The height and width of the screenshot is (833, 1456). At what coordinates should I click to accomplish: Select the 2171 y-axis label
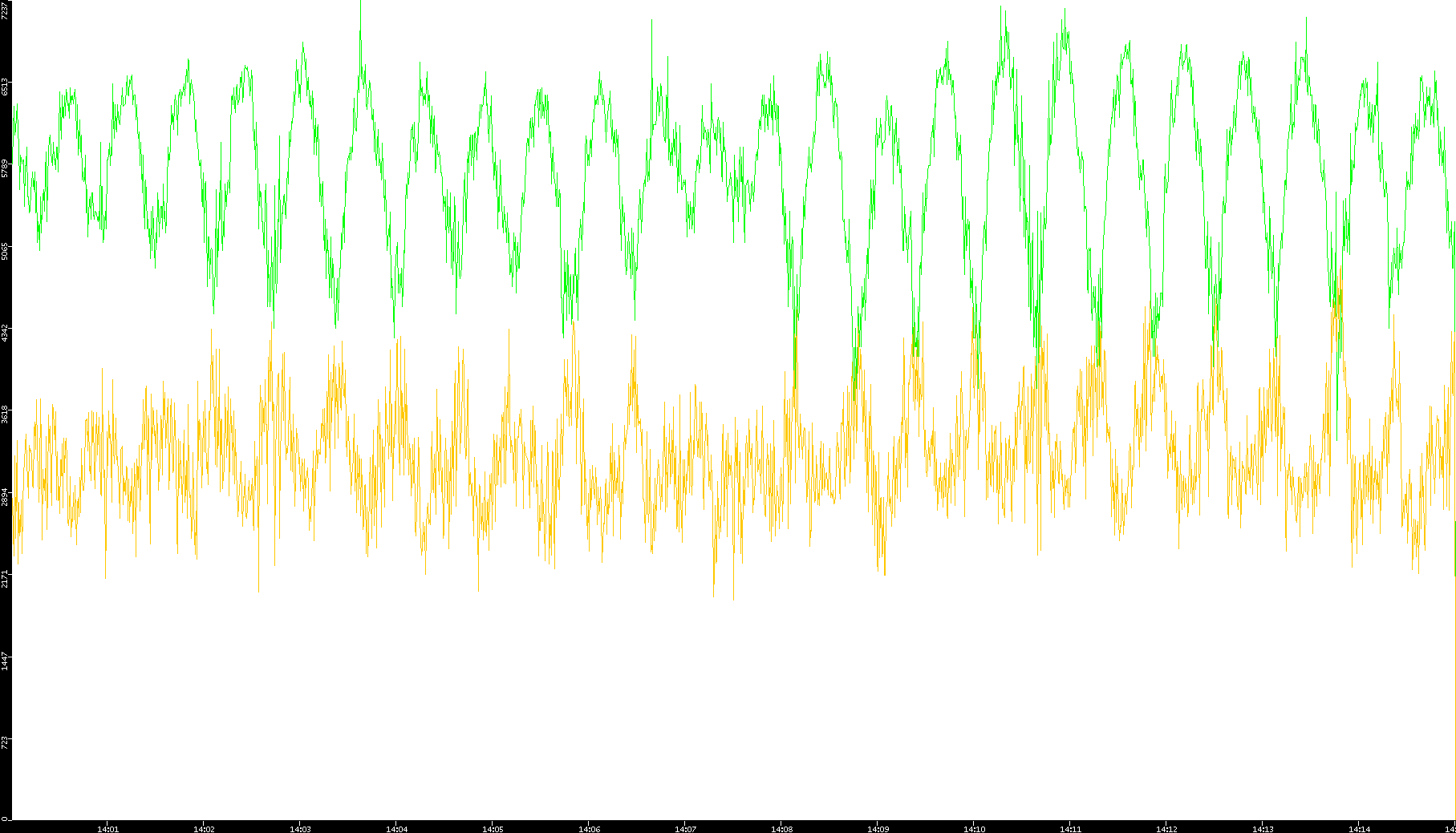point(6,578)
